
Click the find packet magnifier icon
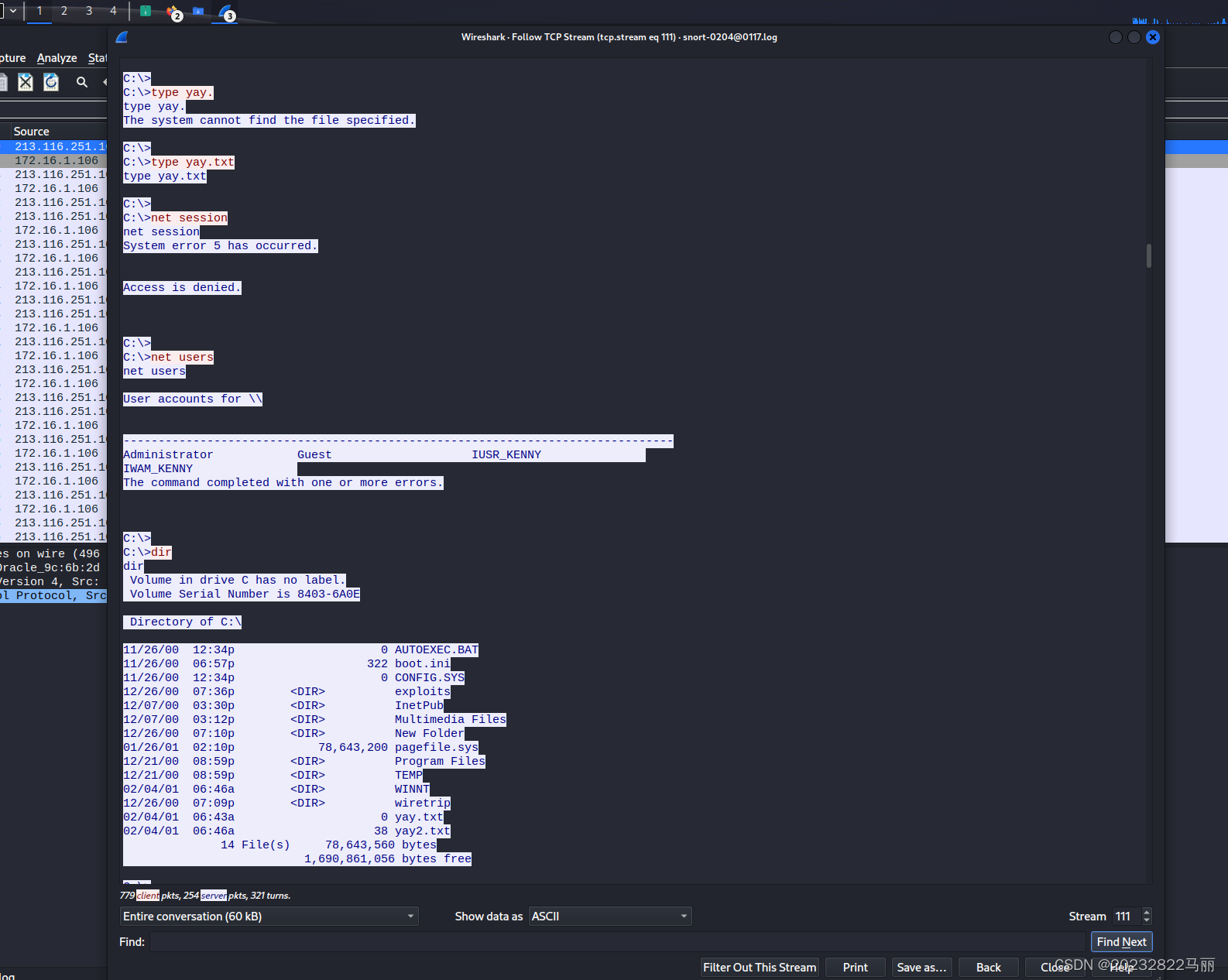(x=81, y=82)
